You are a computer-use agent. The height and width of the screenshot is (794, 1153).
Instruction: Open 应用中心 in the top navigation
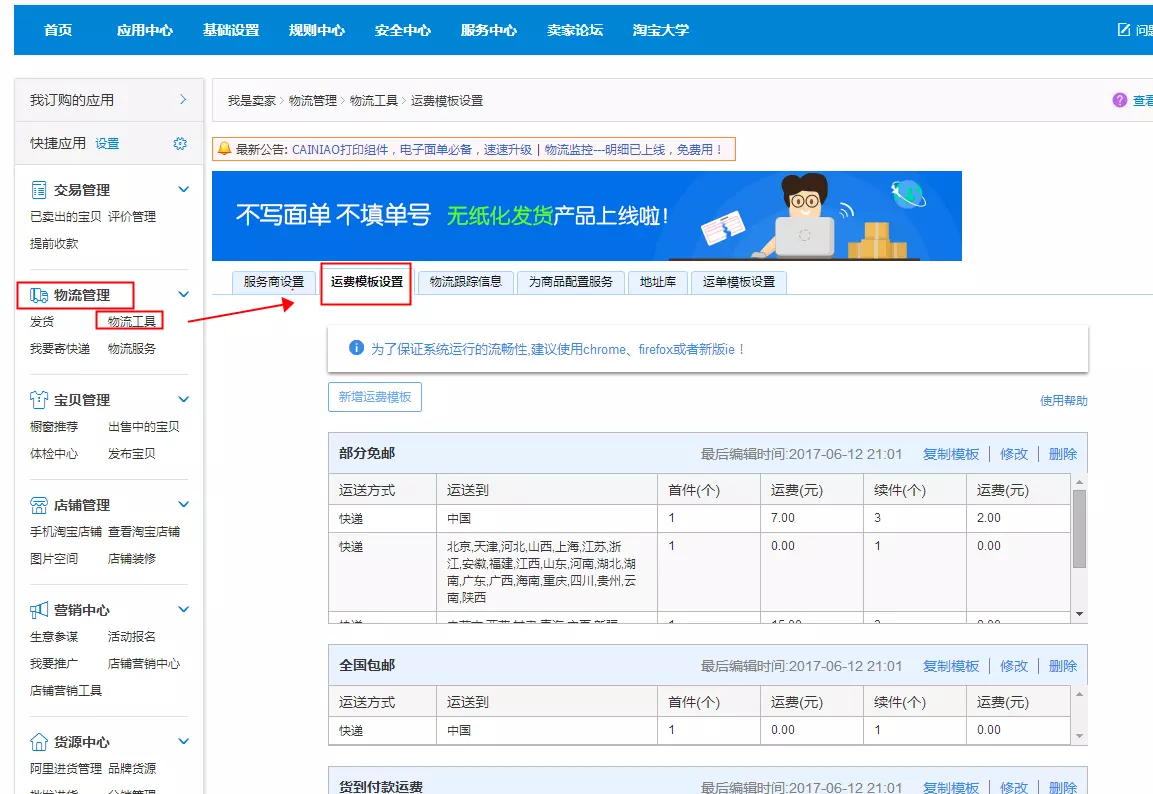point(145,30)
